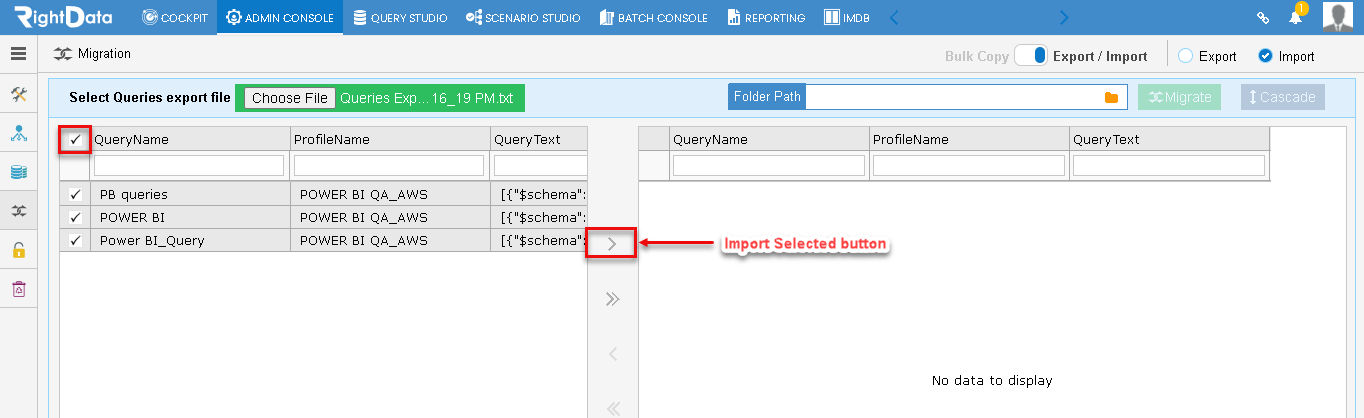Screen dimensions: 1364x418
Task: Select the Export radio button
Action: click(x=1185, y=56)
